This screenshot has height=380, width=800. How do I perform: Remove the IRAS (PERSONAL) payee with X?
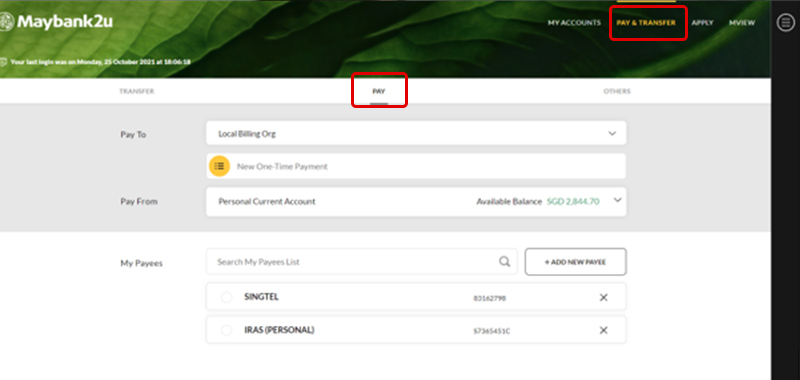(603, 331)
